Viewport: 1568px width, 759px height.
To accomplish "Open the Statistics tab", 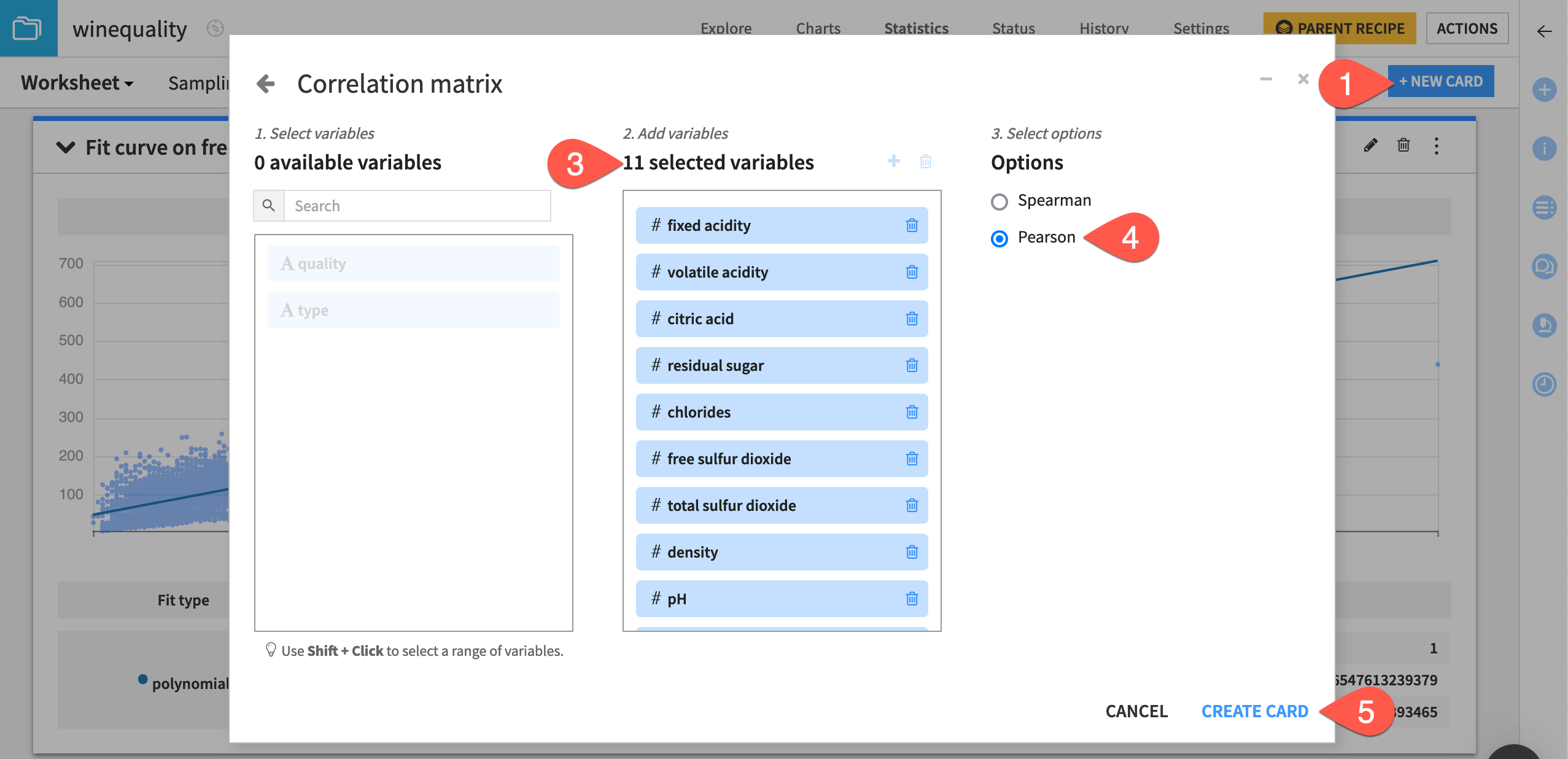I will click(916, 28).
